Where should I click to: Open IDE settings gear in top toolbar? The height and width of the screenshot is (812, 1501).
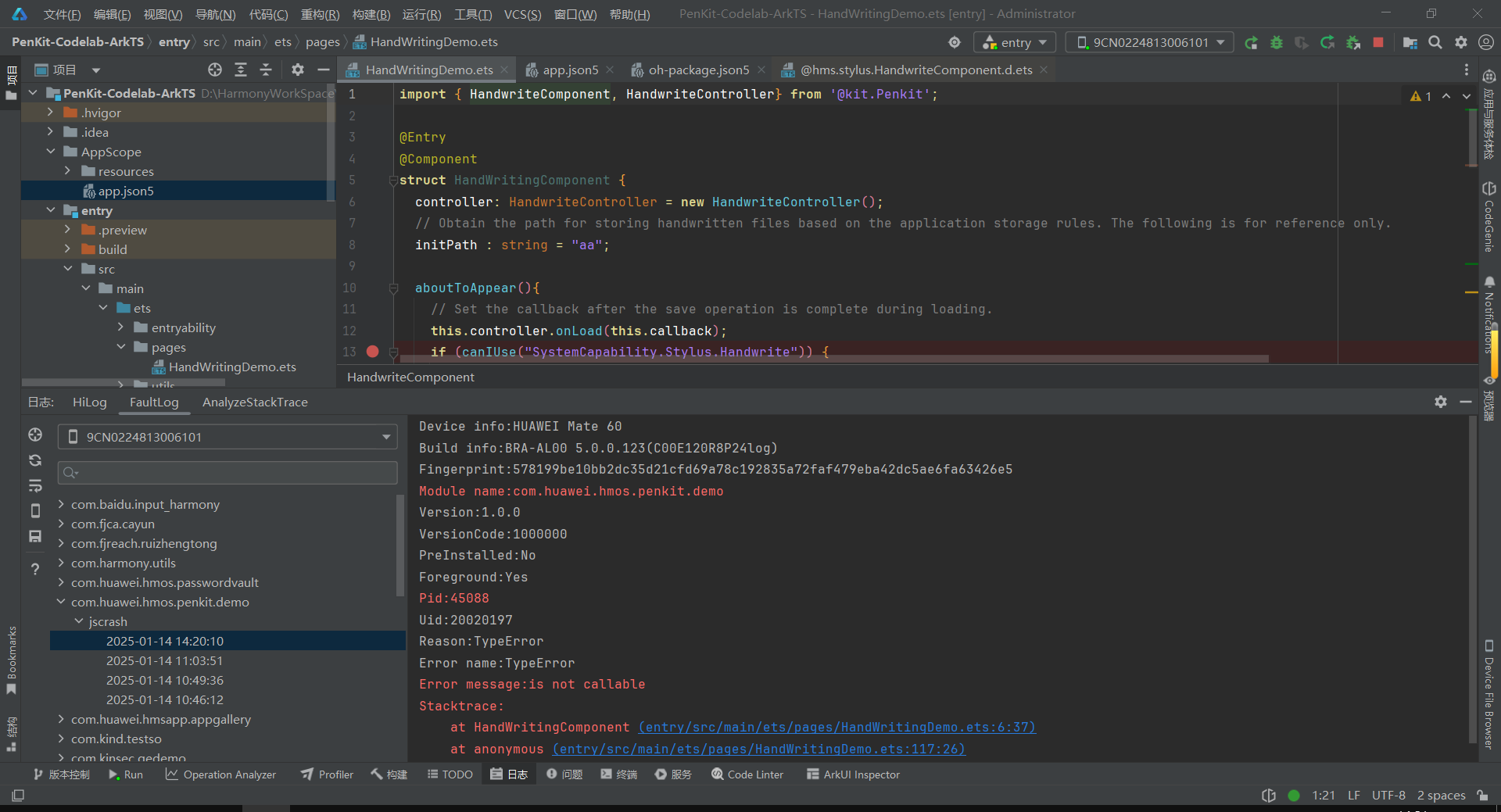pyautogui.click(x=1460, y=42)
